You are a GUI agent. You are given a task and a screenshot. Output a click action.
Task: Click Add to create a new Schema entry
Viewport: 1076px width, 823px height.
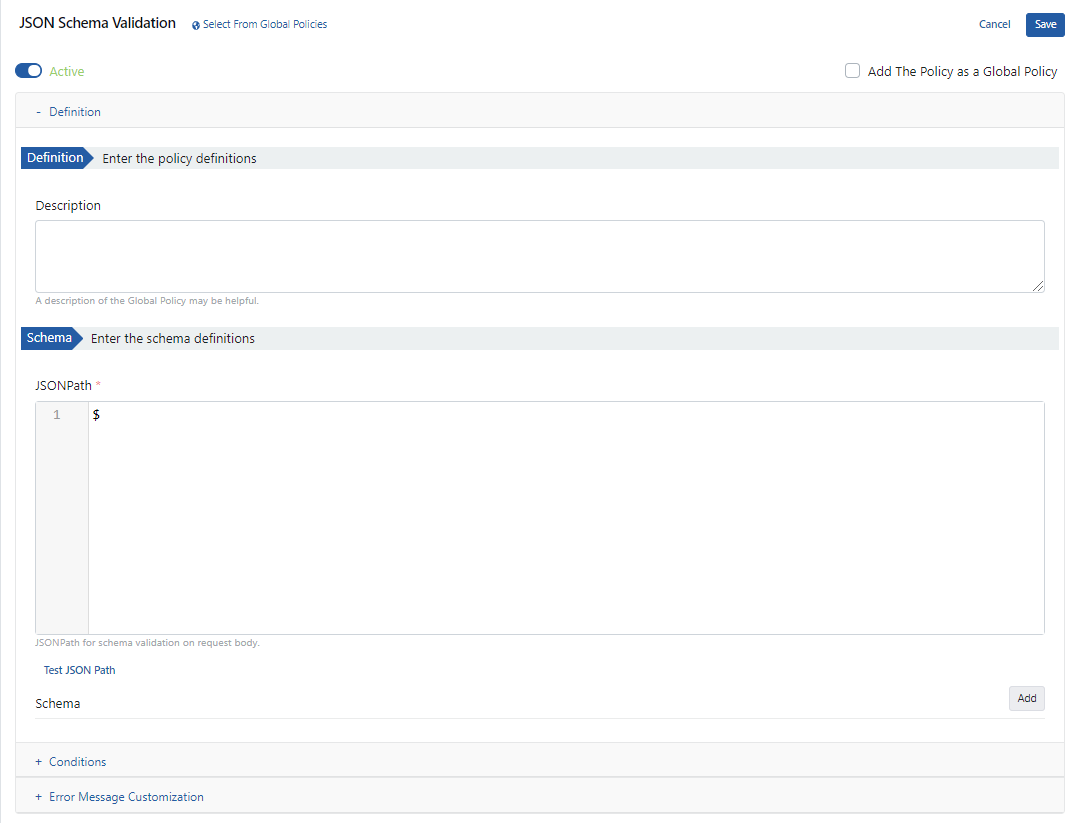pos(1026,698)
